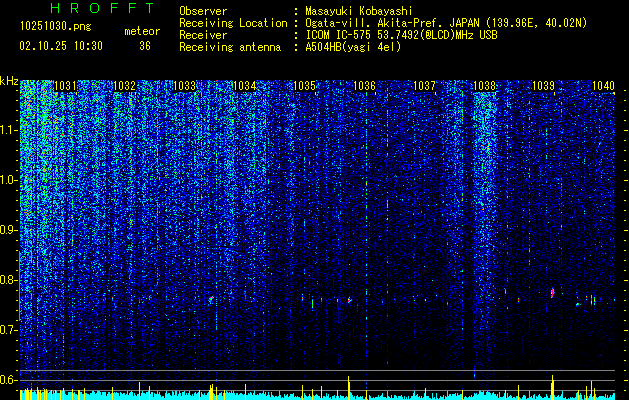Click the 1035 time marker

click(304, 86)
